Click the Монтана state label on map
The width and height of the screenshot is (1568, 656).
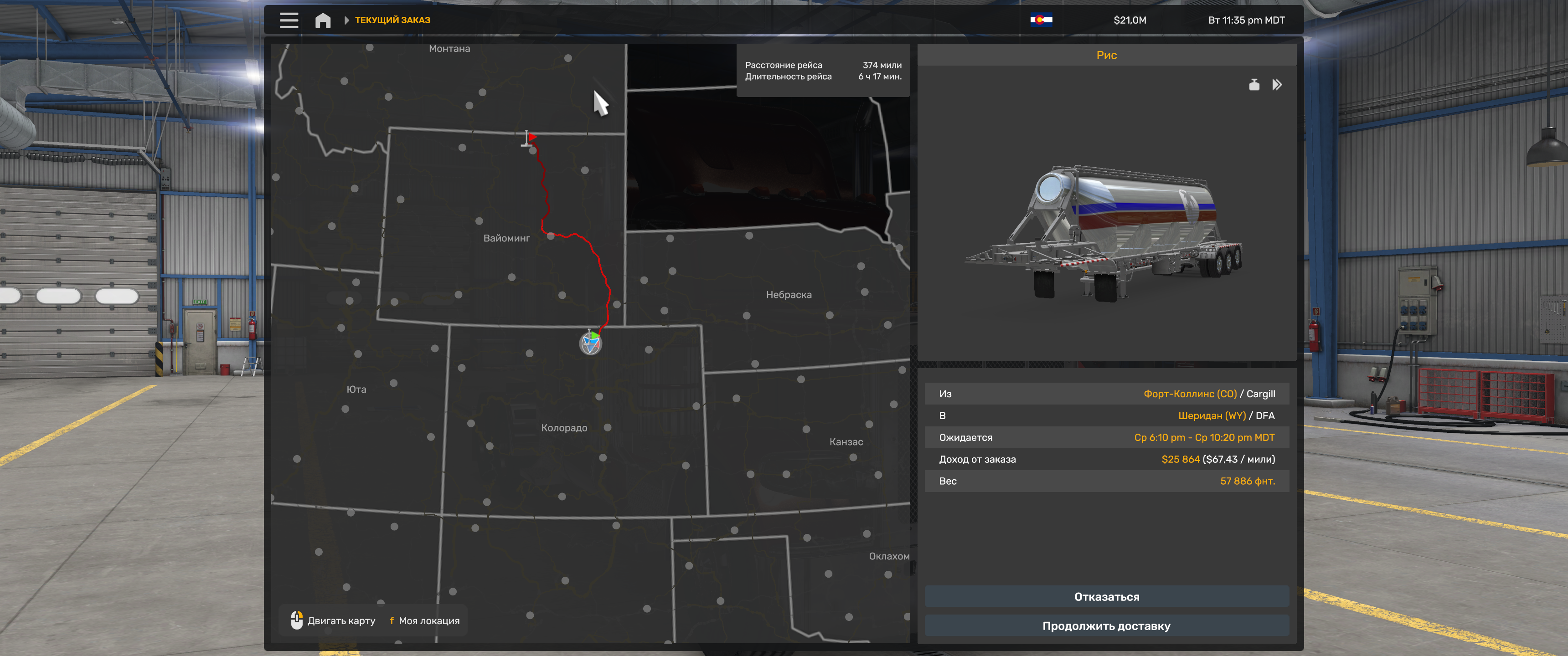tap(449, 49)
